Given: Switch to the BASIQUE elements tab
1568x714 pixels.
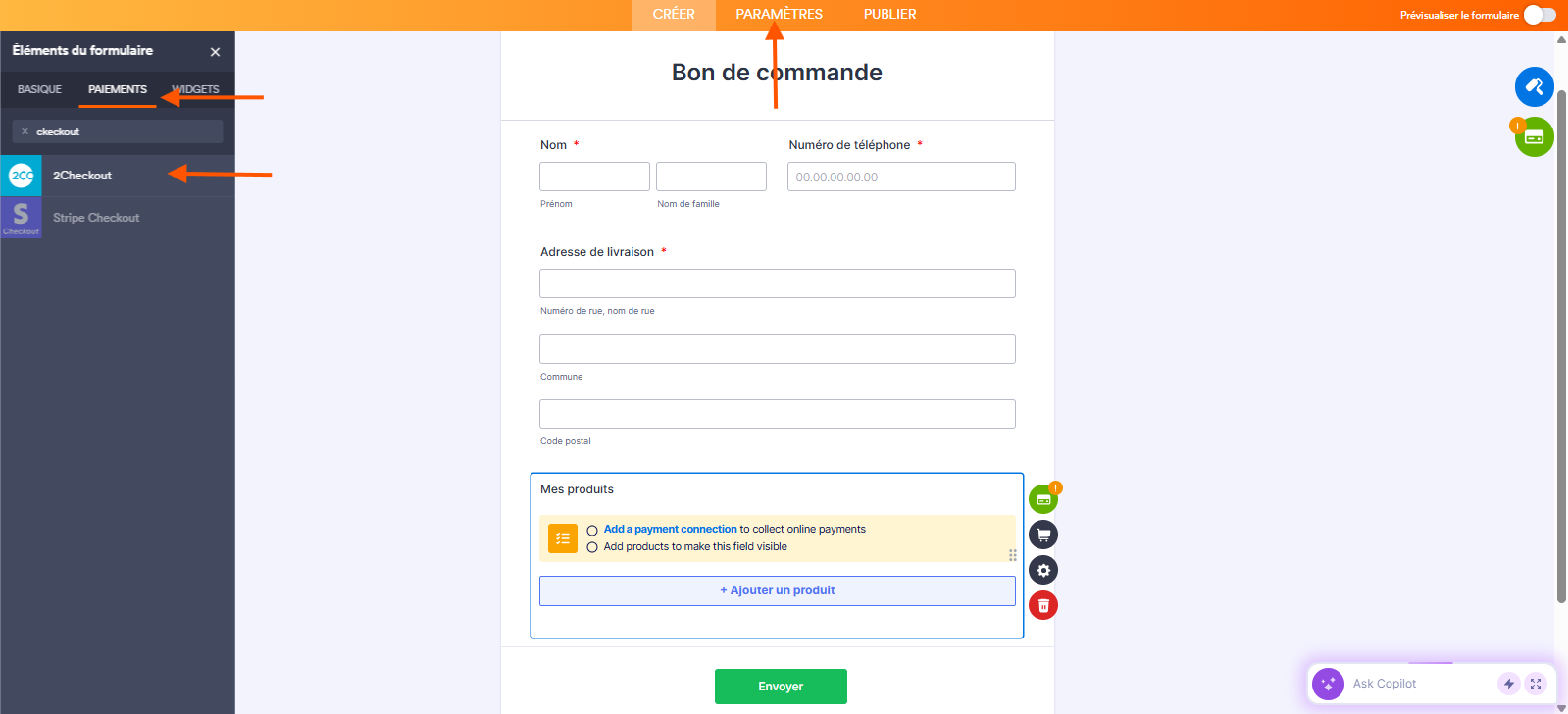Looking at the screenshot, I should point(39,88).
